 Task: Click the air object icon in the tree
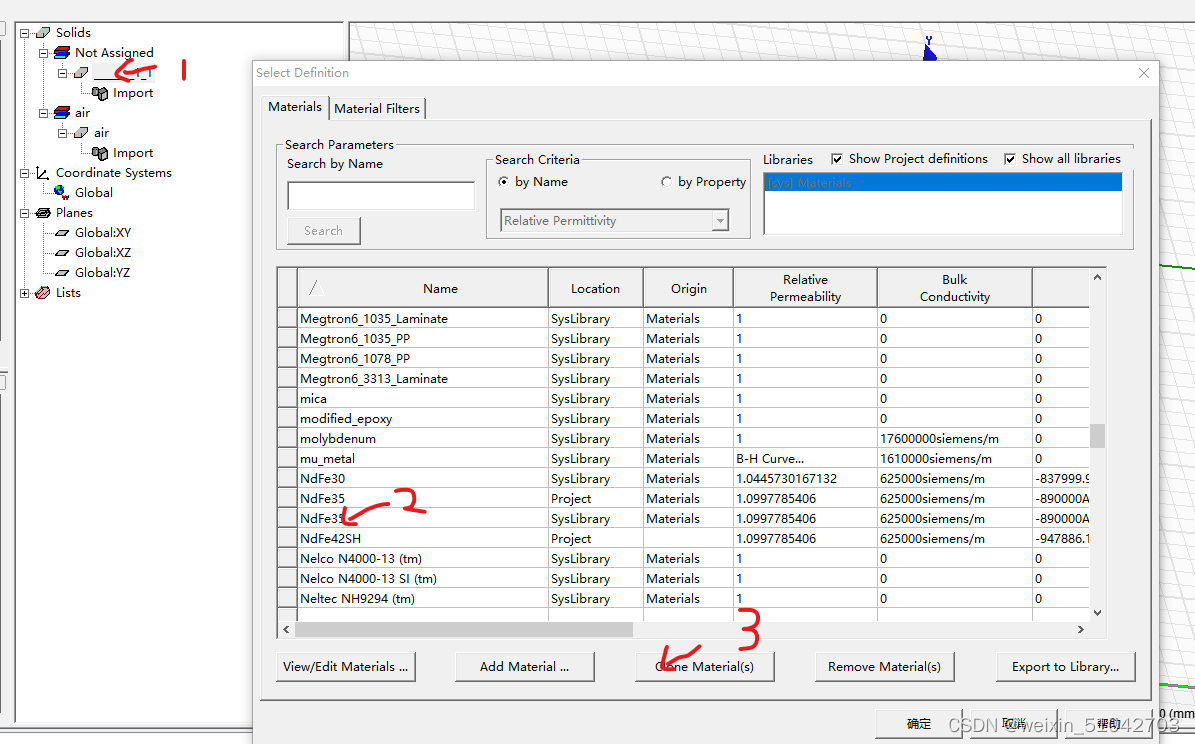pos(81,132)
